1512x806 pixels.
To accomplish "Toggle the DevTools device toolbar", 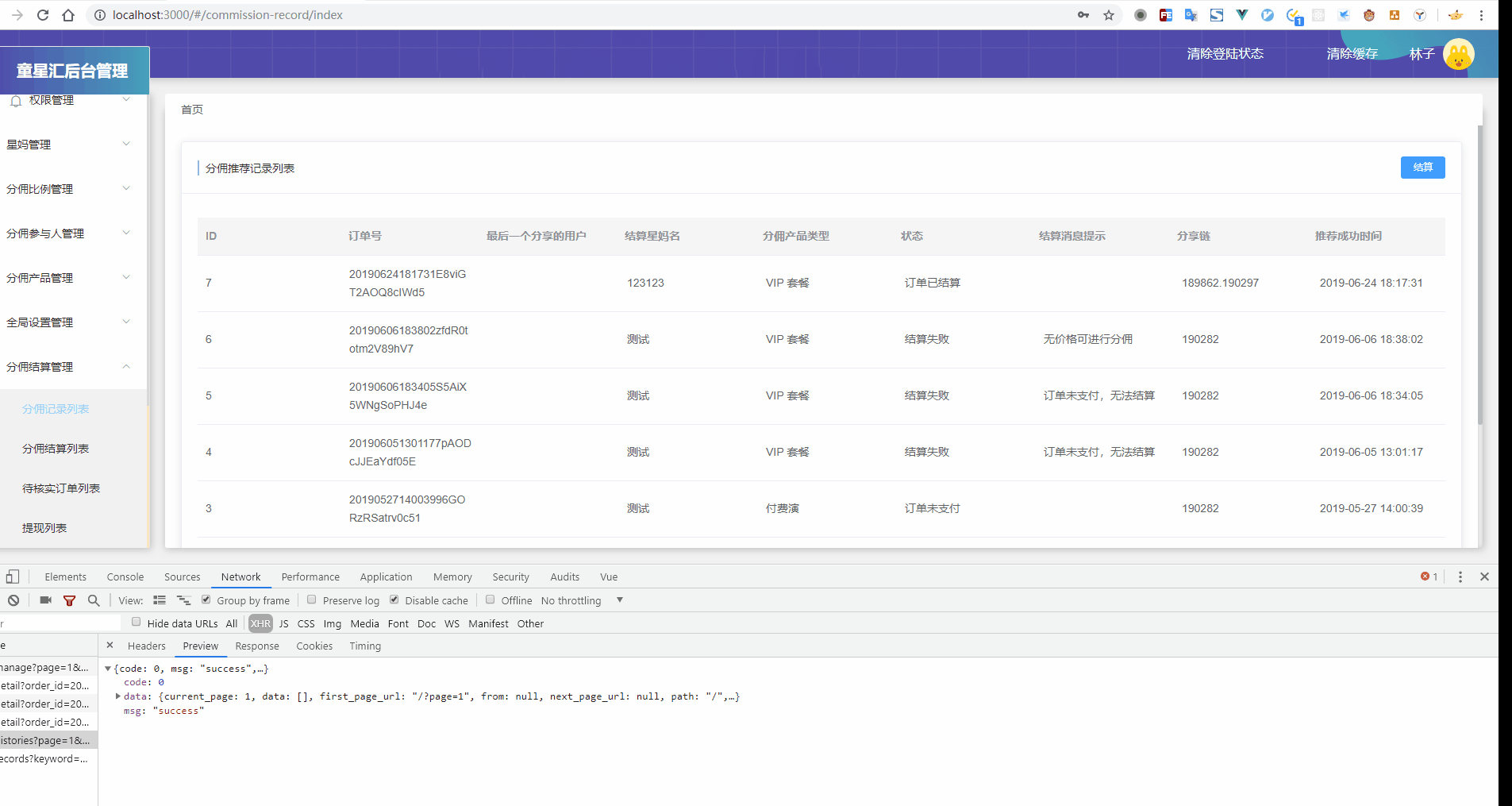I will [13, 577].
